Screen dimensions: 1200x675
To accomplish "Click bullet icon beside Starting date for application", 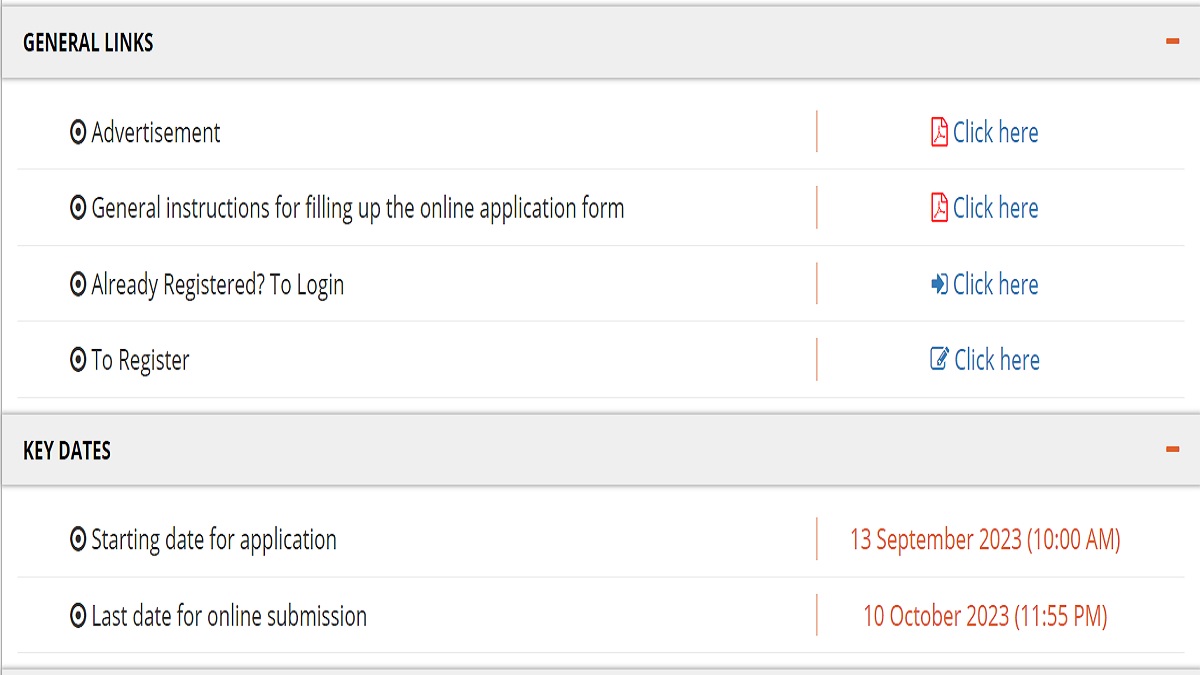I will pos(78,540).
